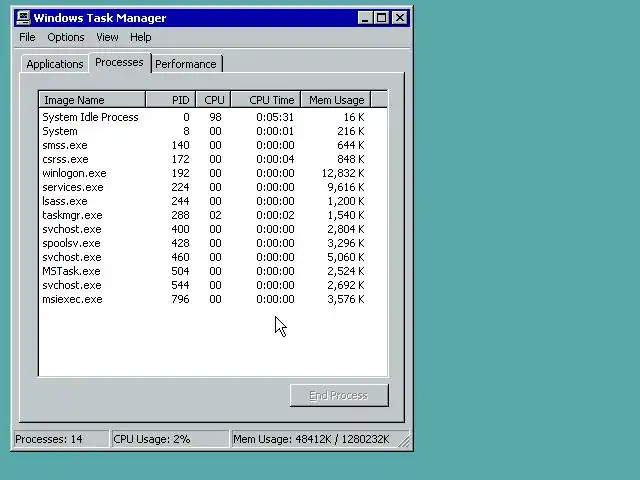Select the Processes tab
This screenshot has height=480, width=640.
[x=119, y=62]
